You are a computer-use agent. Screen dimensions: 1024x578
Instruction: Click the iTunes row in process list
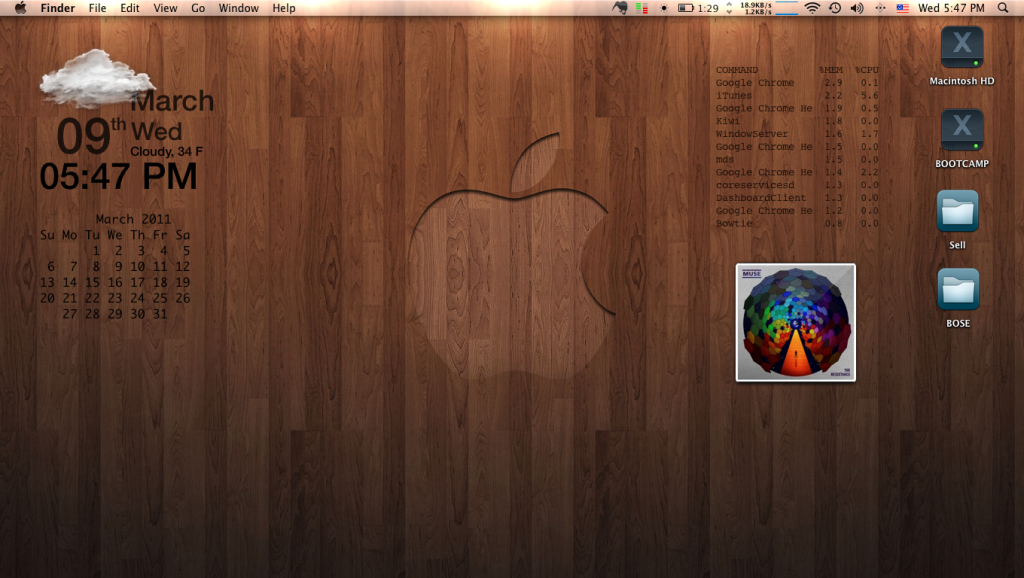pos(797,95)
